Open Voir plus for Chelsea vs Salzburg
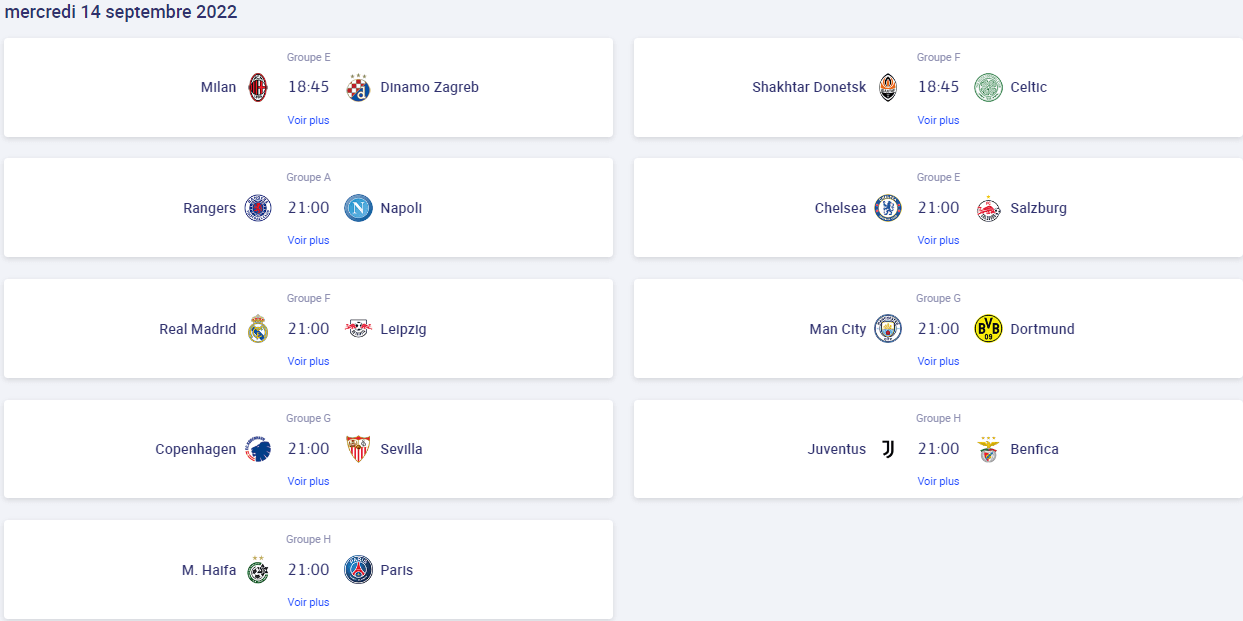Viewport: 1243px width, 621px height. click(938, 240)
